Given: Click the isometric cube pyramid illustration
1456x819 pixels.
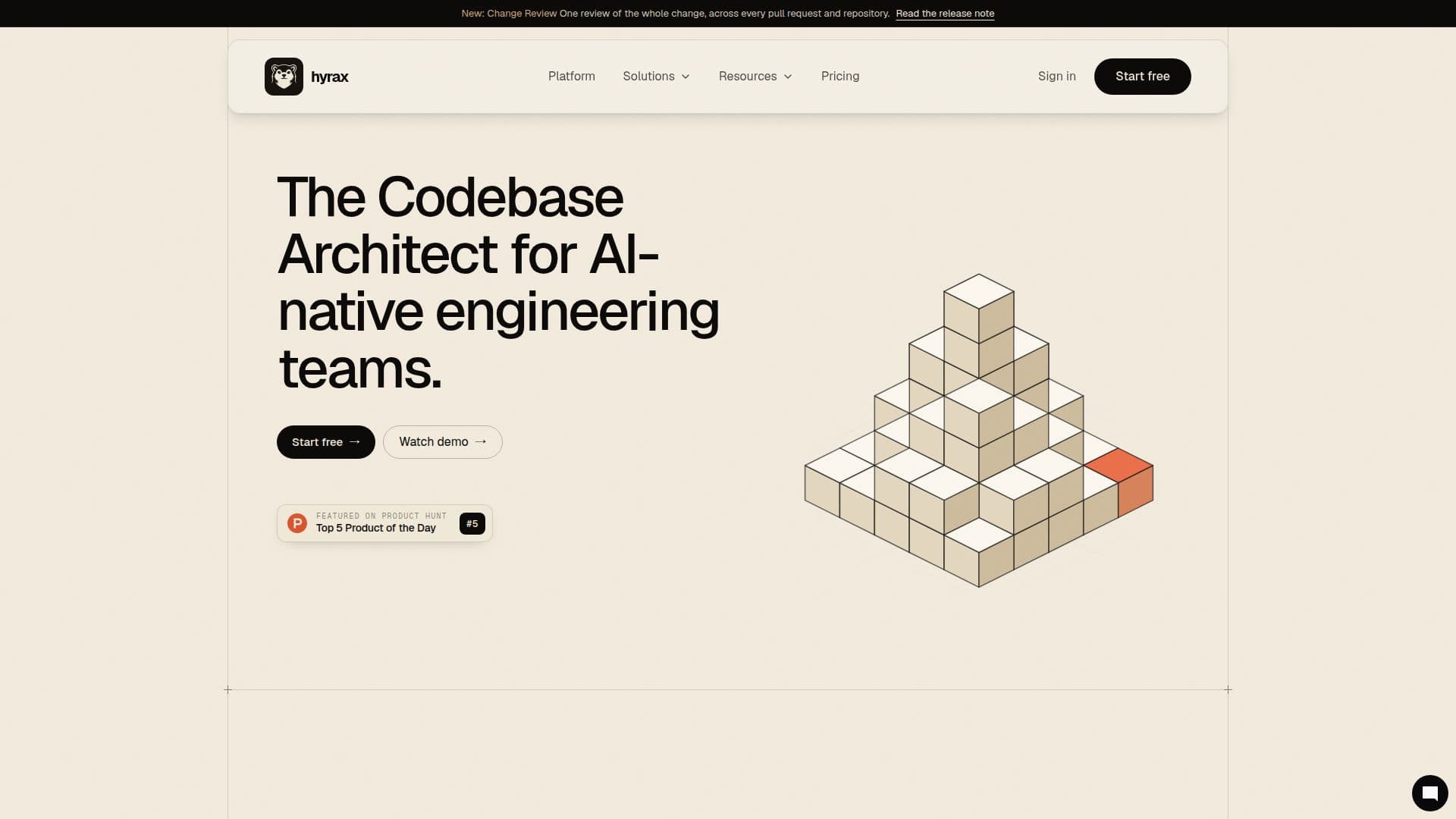Looking at the screenshot, I should tap(978, 431).
